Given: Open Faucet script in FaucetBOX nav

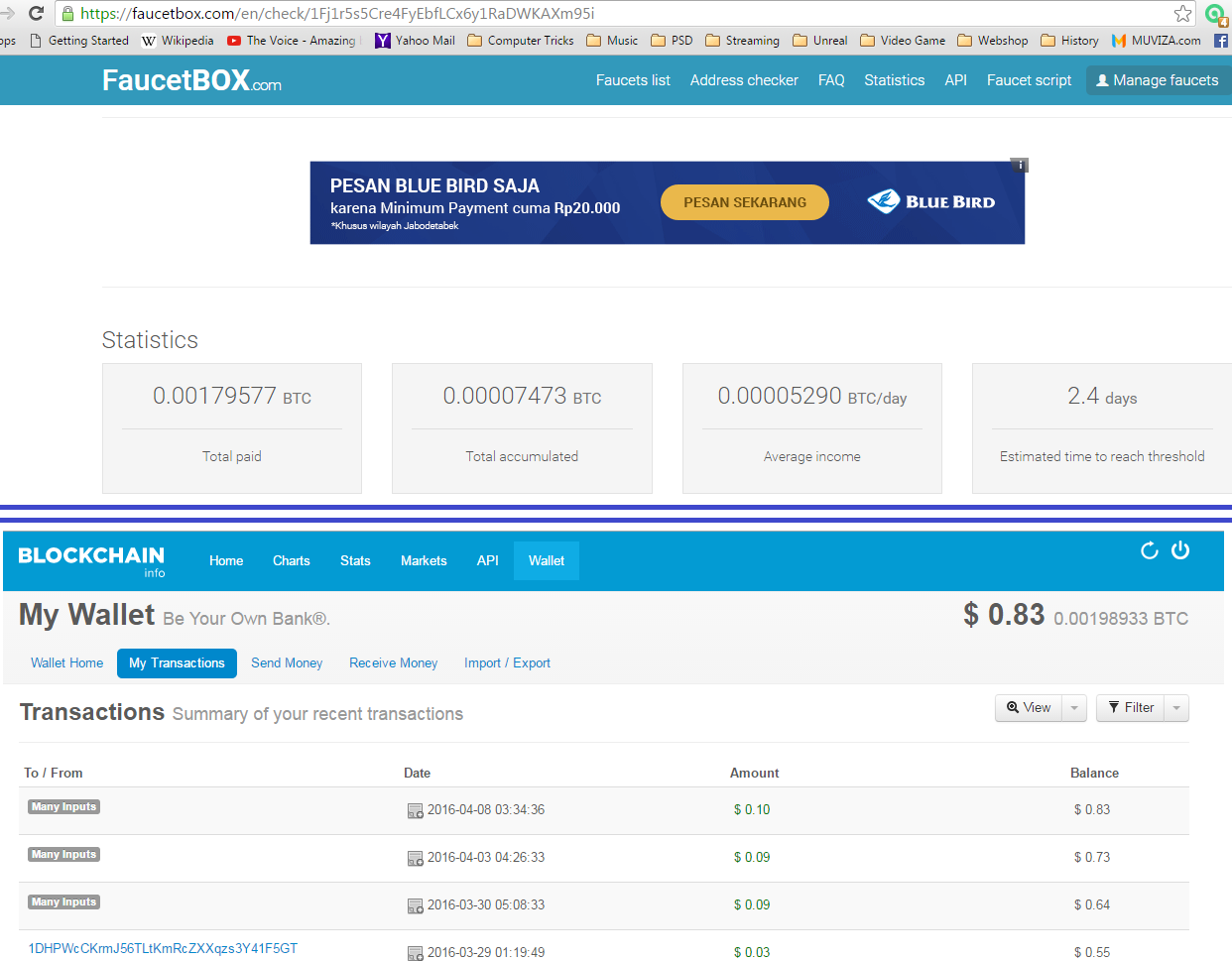Looking at the screenshot, I should tap(1029, 80).
